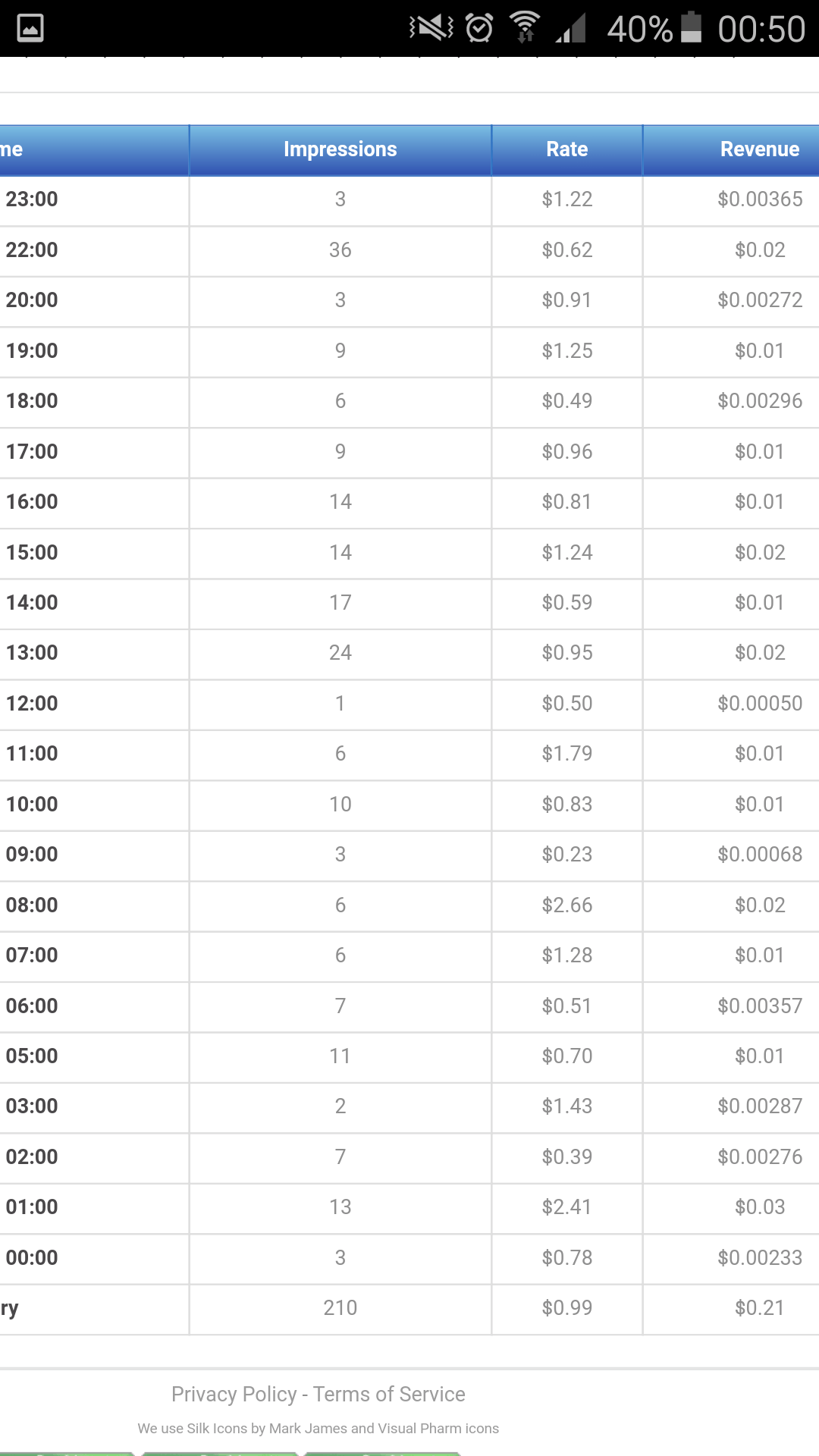Select the 210 total impressions cell
819x1456 pixels.
tap(340, 1307)
